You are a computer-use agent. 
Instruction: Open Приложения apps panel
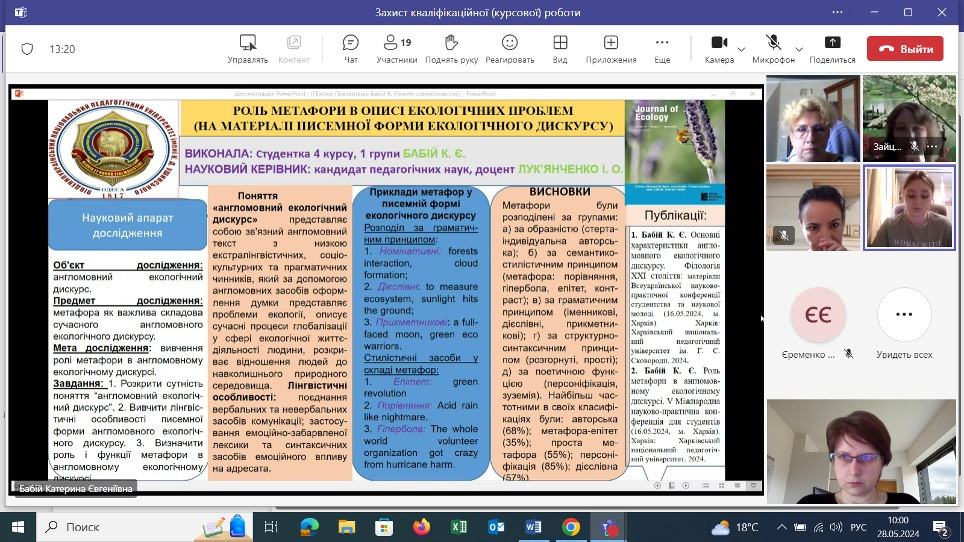tap(610, 49)
